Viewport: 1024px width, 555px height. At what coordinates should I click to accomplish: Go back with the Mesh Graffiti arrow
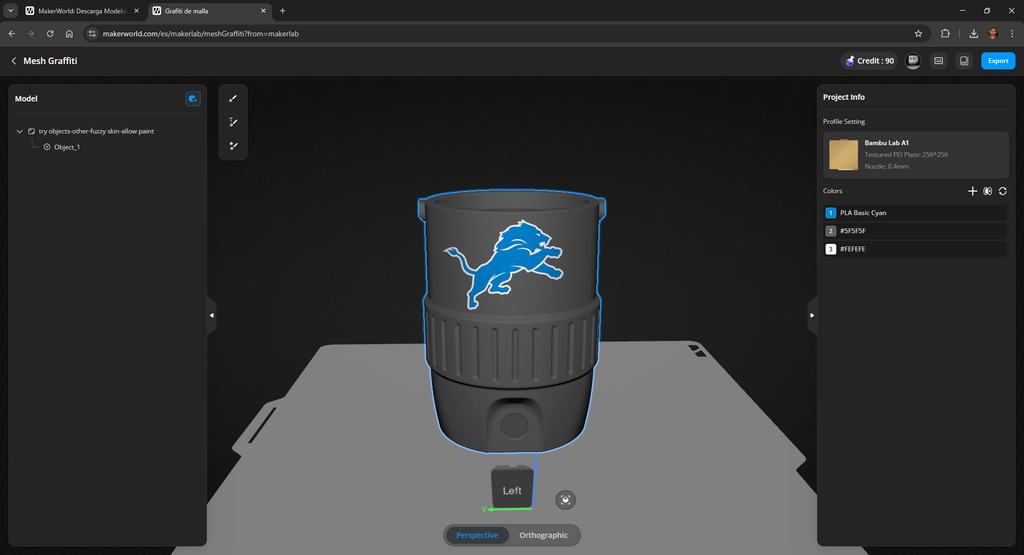tap(14, 61)
